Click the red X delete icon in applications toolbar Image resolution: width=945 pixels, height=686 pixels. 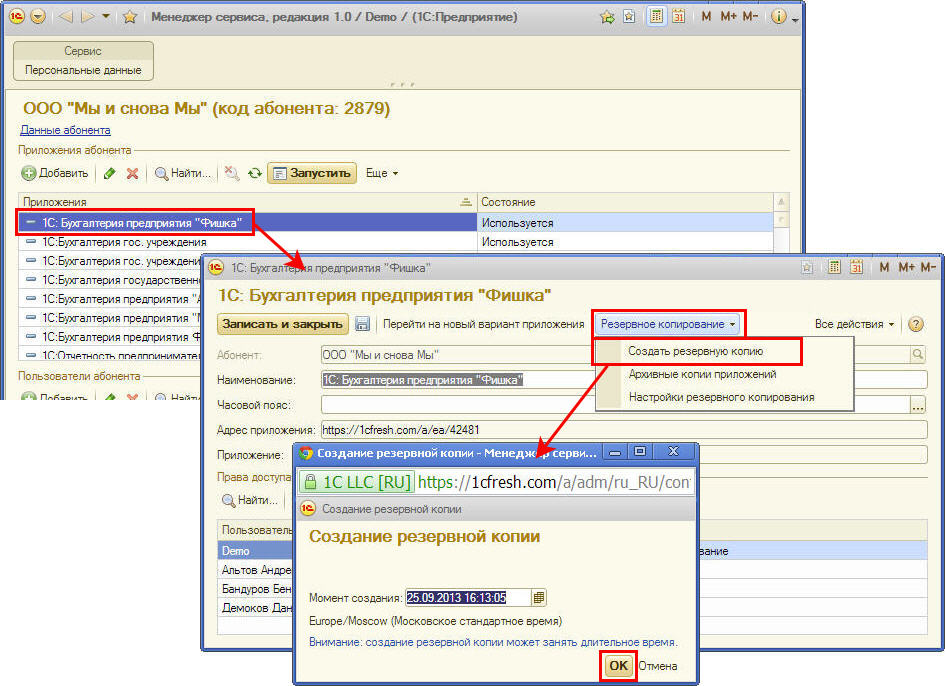coord(133,174)
